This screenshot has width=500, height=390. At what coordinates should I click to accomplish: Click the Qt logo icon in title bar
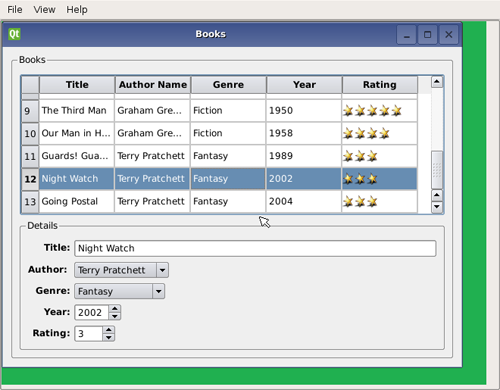(14, 34)
